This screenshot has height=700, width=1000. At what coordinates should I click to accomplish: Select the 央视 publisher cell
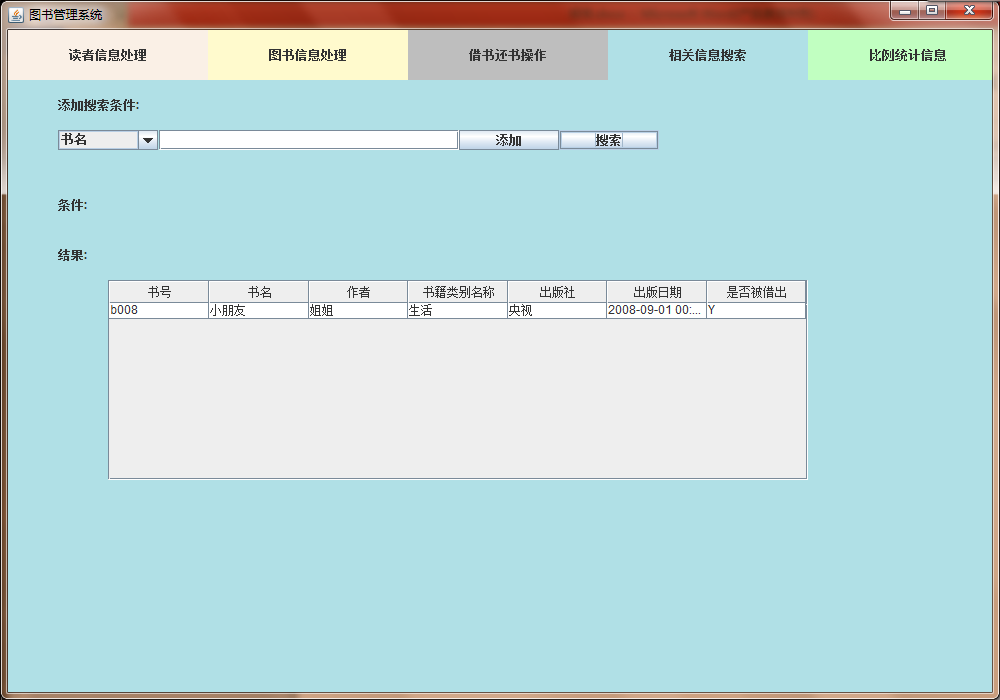tap(557, 310)
